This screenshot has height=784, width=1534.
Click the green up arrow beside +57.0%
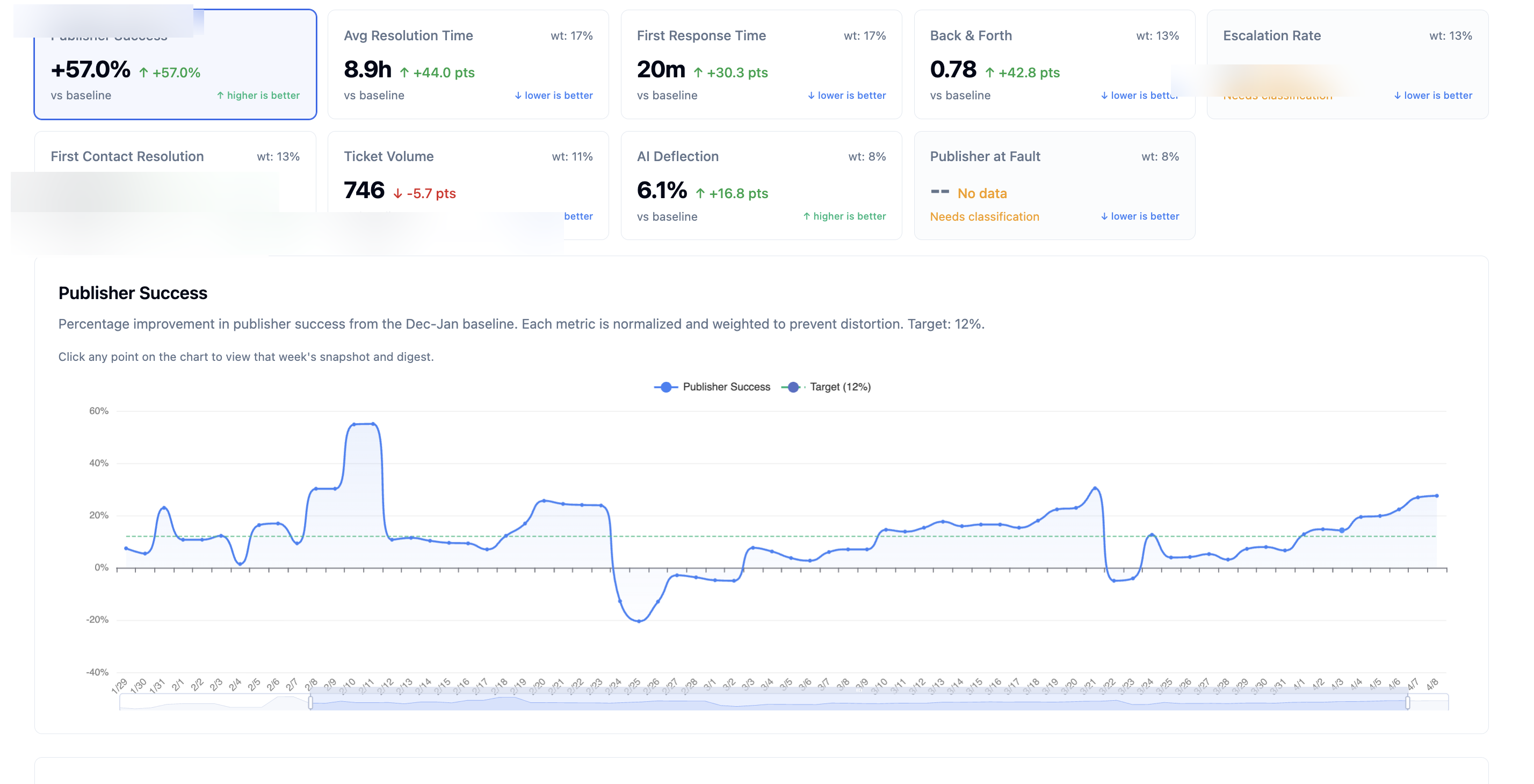click(143, 71)
